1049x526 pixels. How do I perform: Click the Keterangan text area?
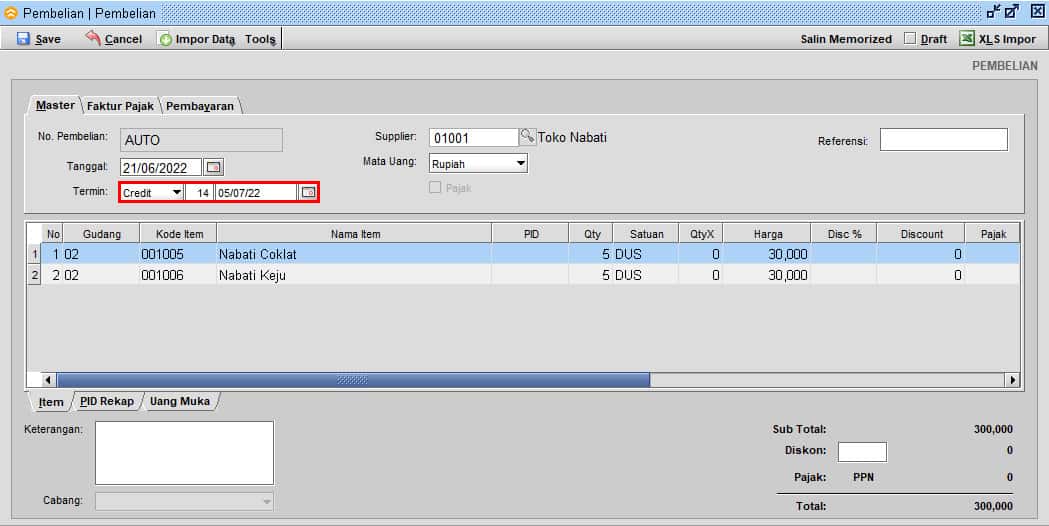(184, 452)
